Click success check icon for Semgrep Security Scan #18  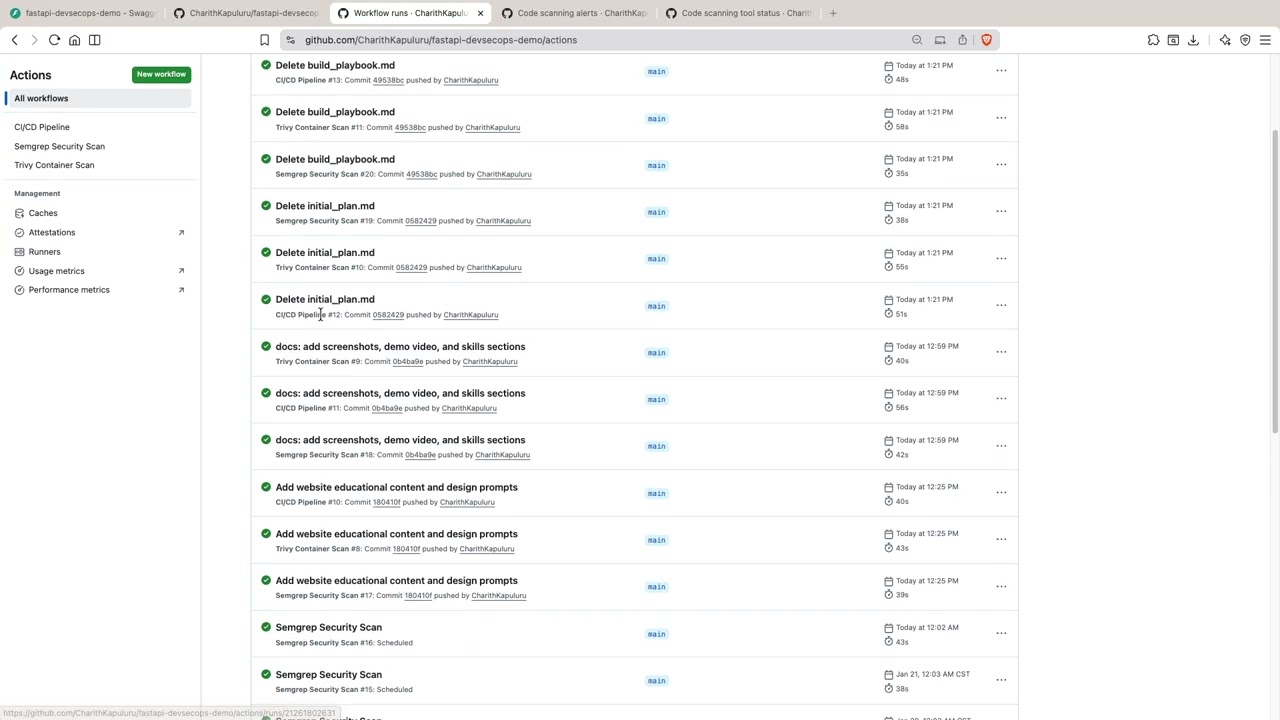pyautogui.click(x=266, y=440)
